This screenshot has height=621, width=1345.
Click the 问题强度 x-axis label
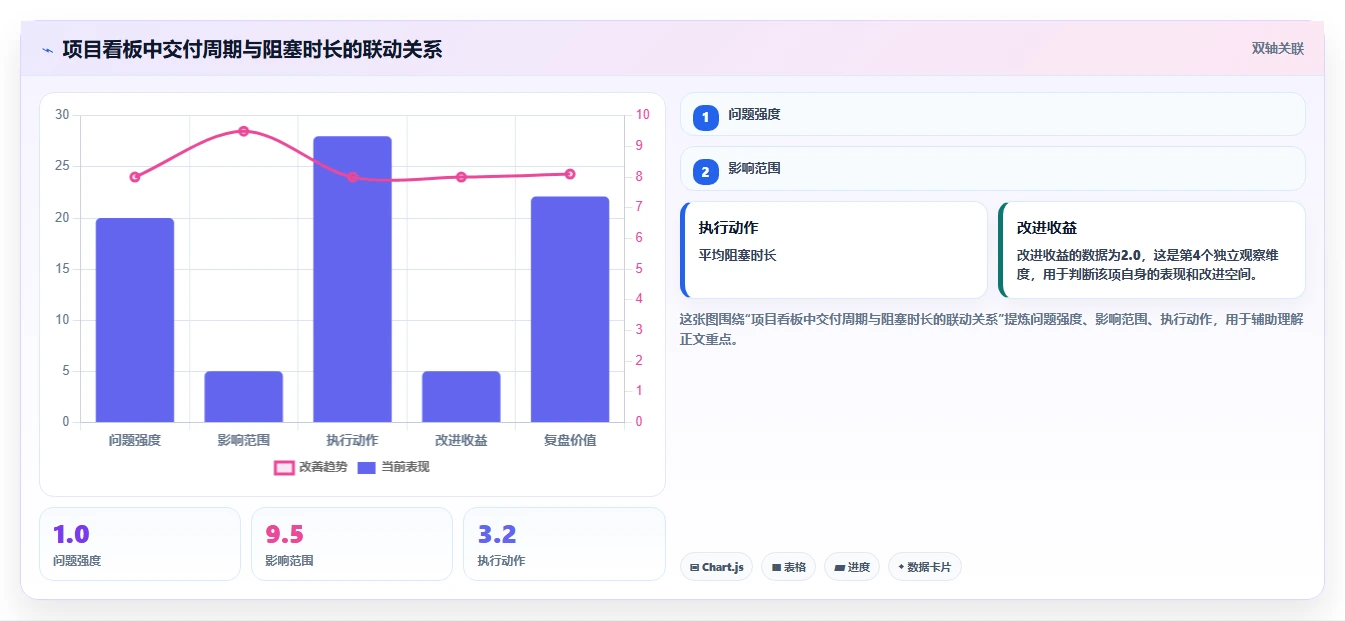point(135,440)
